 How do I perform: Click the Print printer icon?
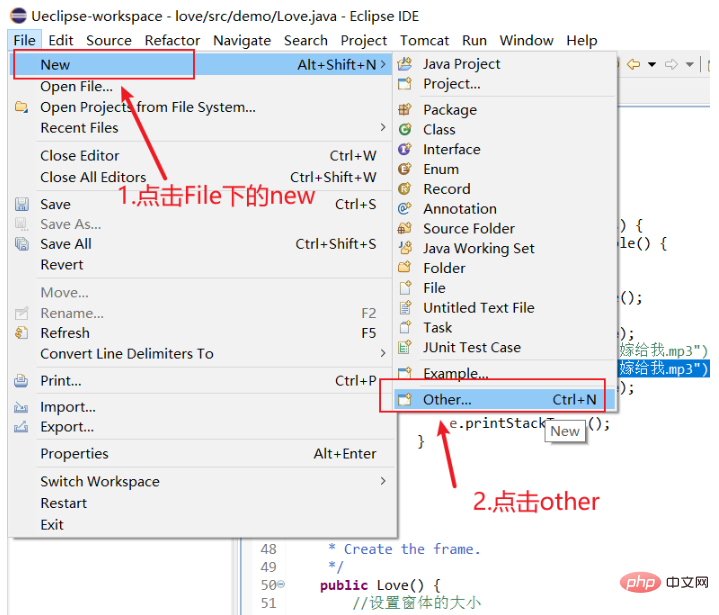click(x=21, y=381)
